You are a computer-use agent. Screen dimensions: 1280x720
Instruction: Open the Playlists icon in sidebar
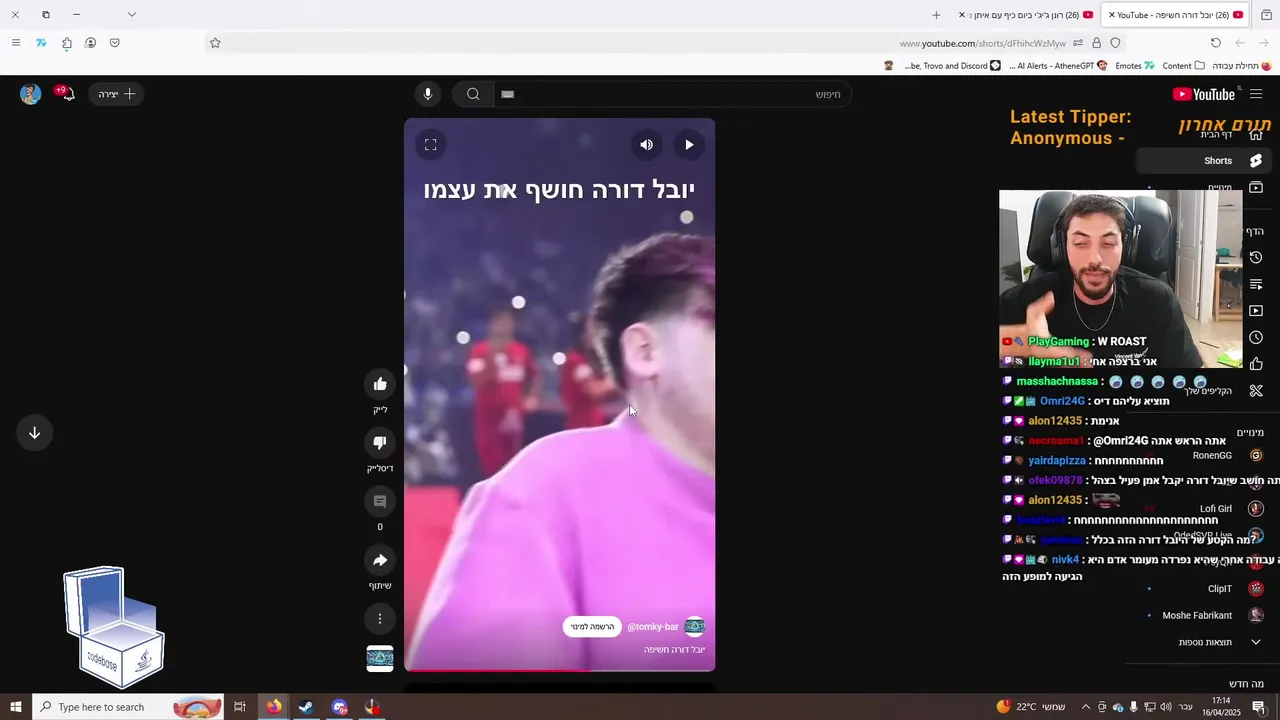(1256, 285)
